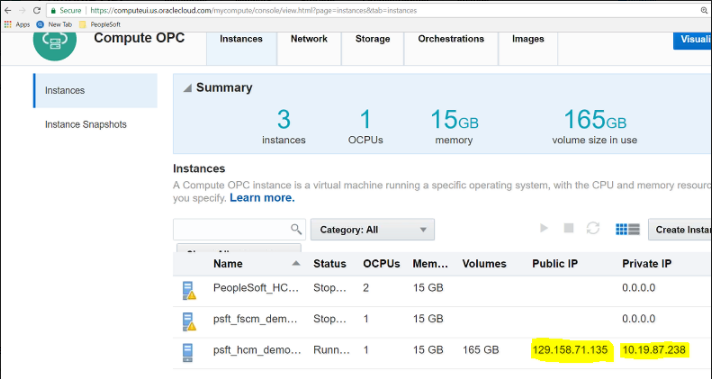Sort by the Memory column header
The width and height of the screenshot is (712, 379).
[430, 264]
